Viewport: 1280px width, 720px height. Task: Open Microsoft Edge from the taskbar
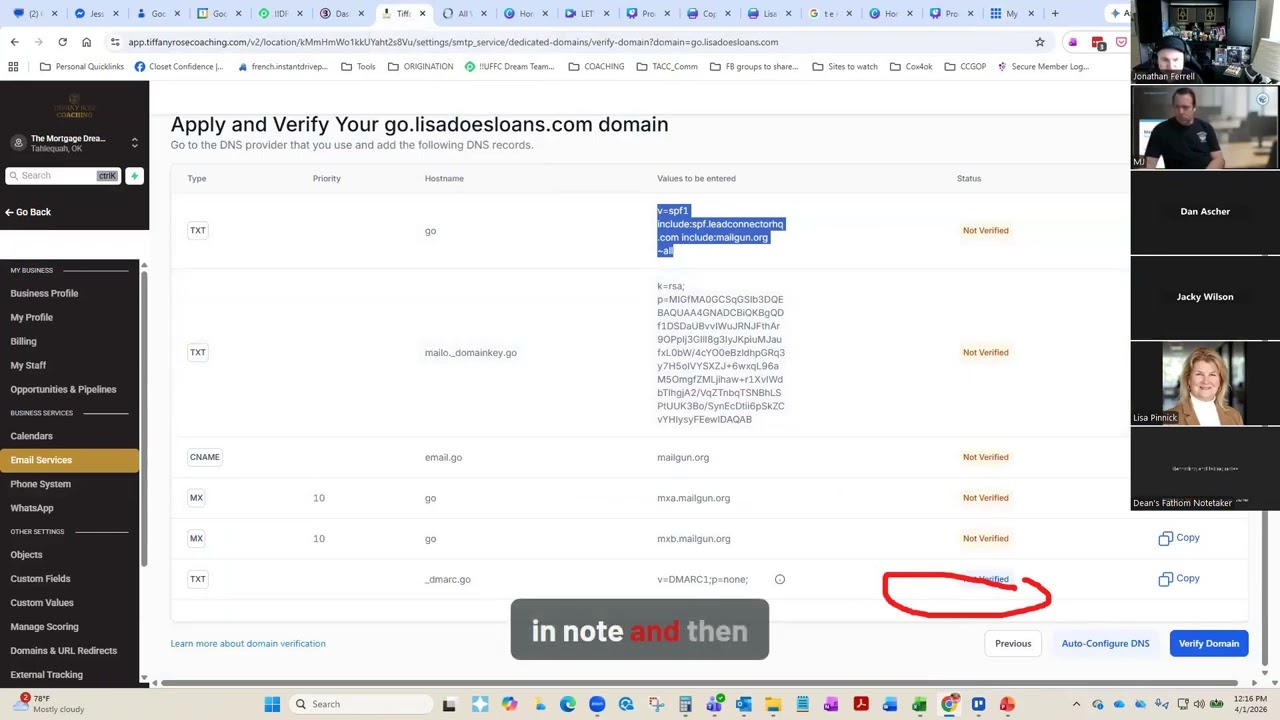point(568,704)
